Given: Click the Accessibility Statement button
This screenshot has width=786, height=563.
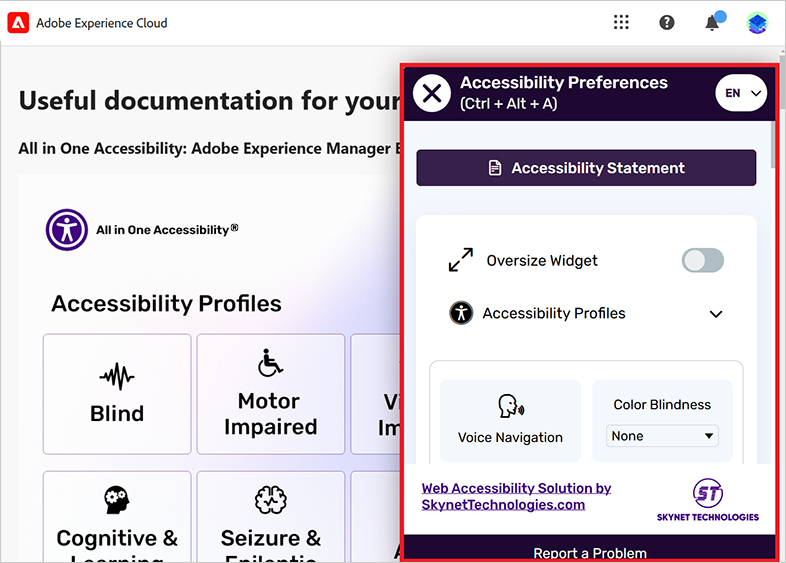Looking at the screenshot, I should coord(586,168).
